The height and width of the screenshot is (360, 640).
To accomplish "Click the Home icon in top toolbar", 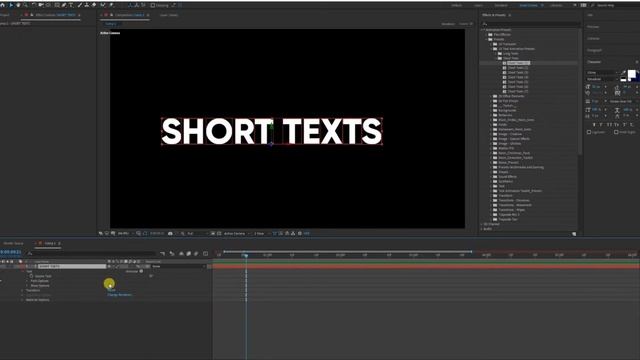I will point(2,5).
